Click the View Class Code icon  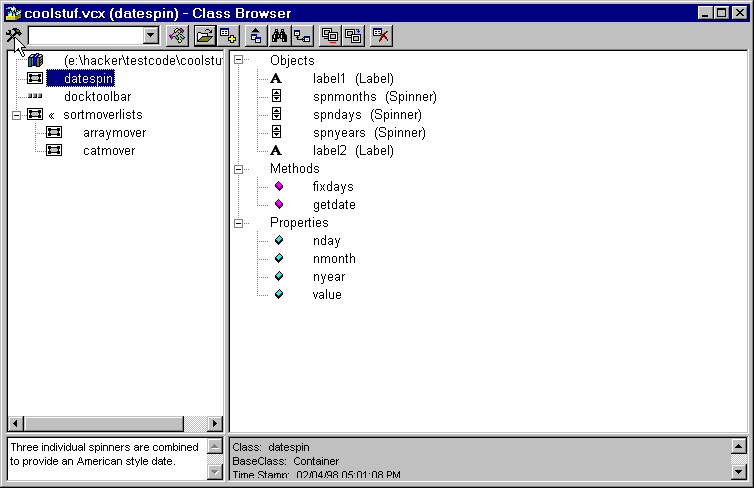coord(177,36)
